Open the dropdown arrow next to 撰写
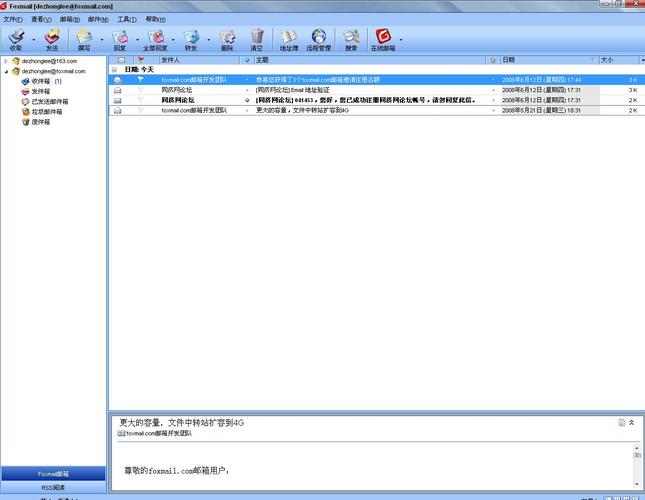This screenshot has width=645, height=500. [x=102, y=40]
